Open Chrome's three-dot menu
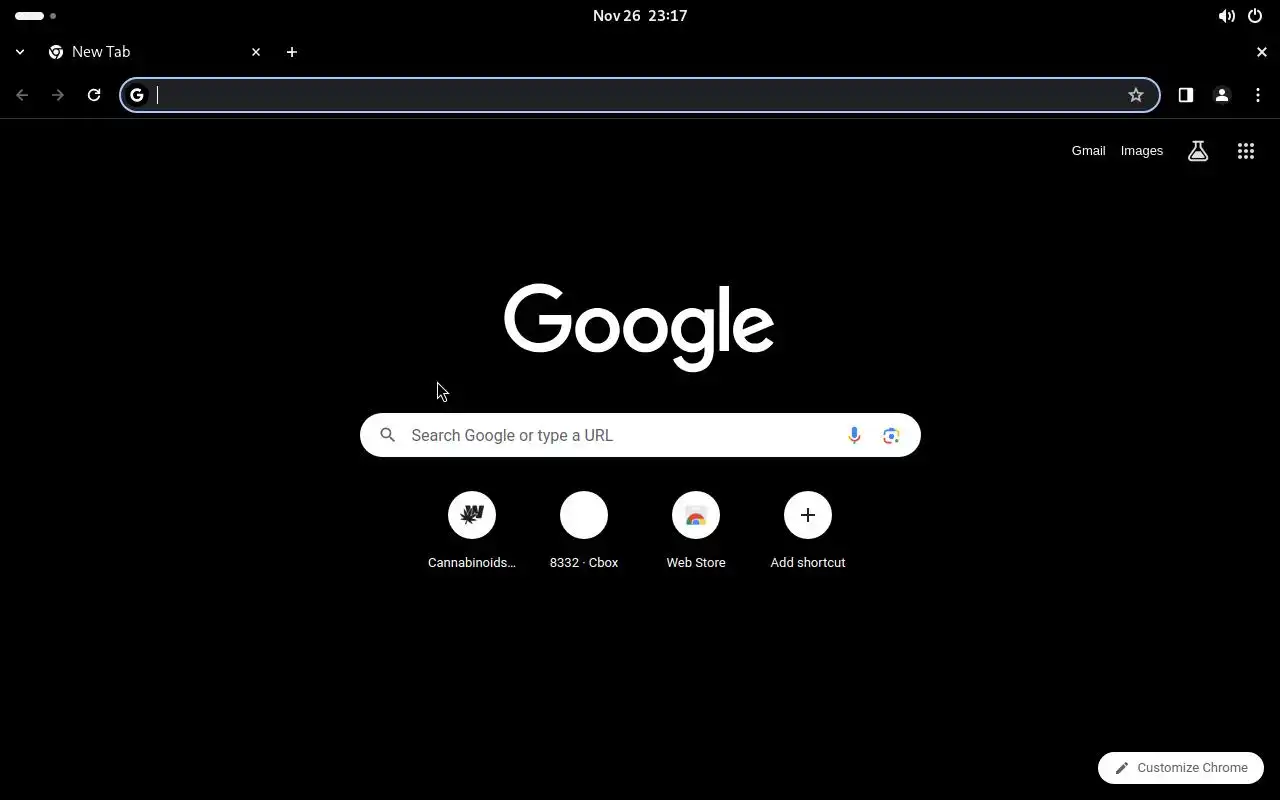Image resolution: width=1280 pixels, height=800 pixels. click(x=1258, y=95)
